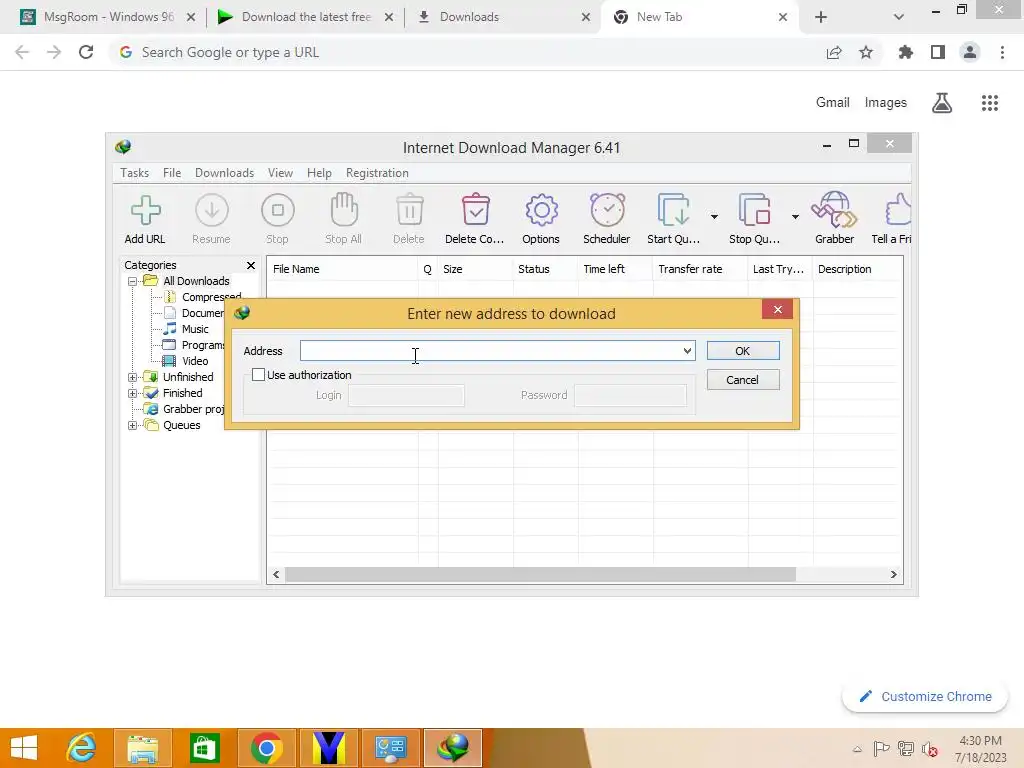Viewport: 1024px width, 768px height.
Task: Click Cancel in the address dialog
Action: [743, 380]
